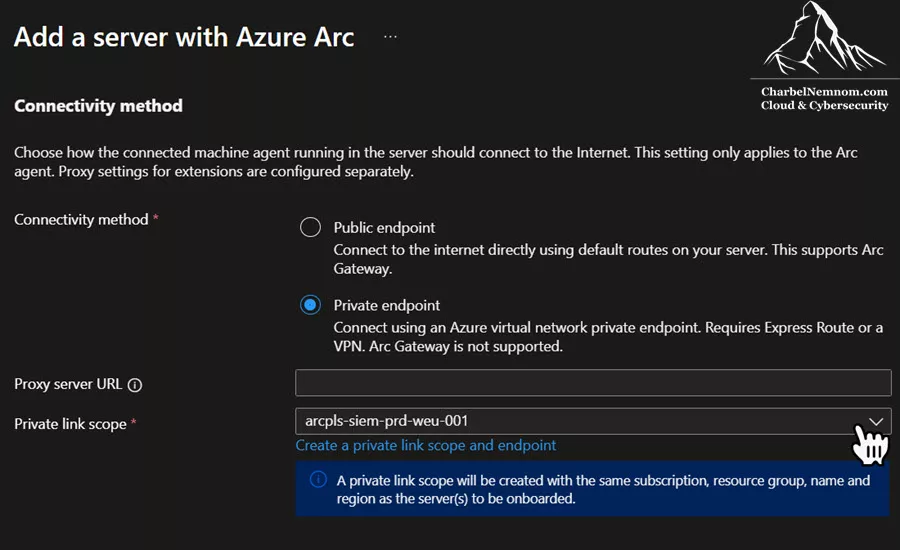Select the Private endpoint radio button
The image size is (900, 550).
(310, 305)
